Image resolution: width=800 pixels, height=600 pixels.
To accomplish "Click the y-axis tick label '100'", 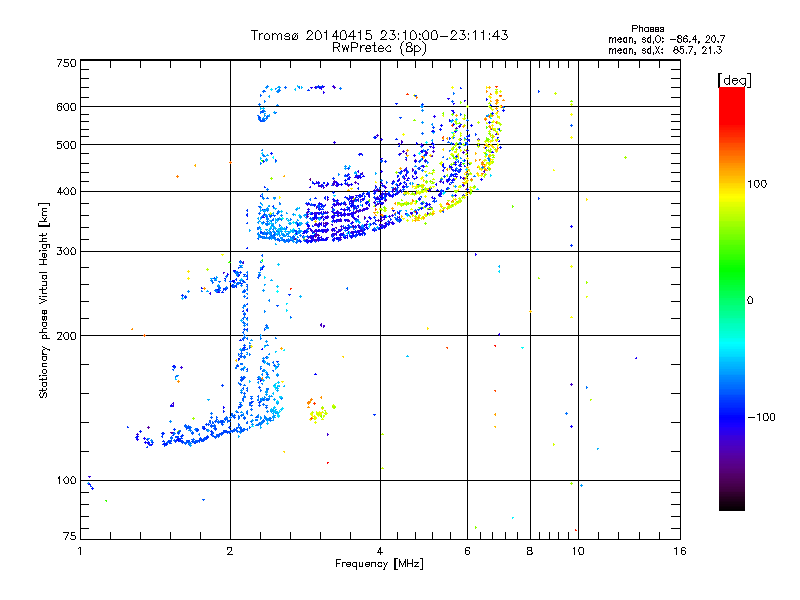I will click(67, 481).
